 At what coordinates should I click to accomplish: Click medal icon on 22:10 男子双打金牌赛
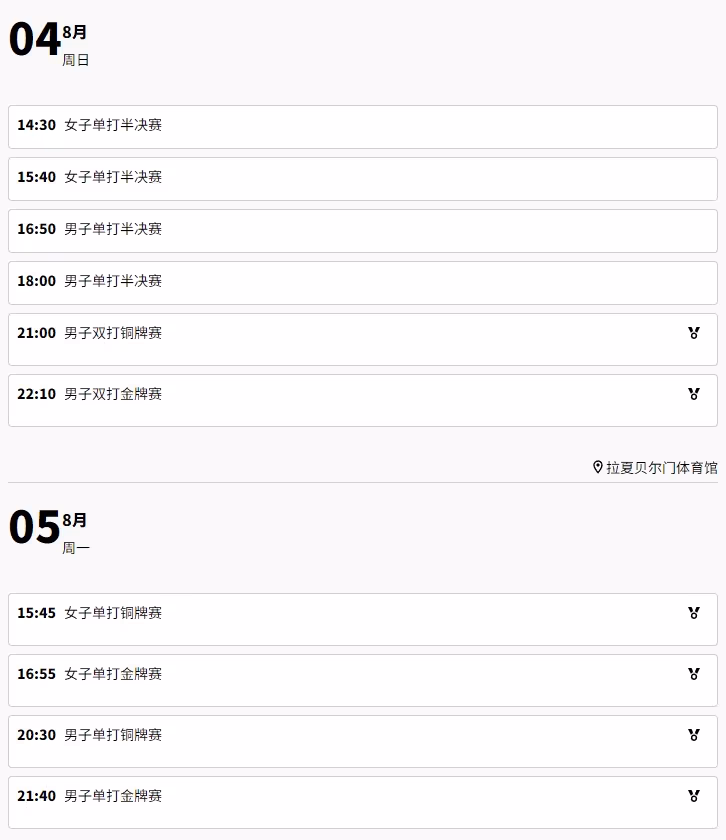(x=694, y=394)
